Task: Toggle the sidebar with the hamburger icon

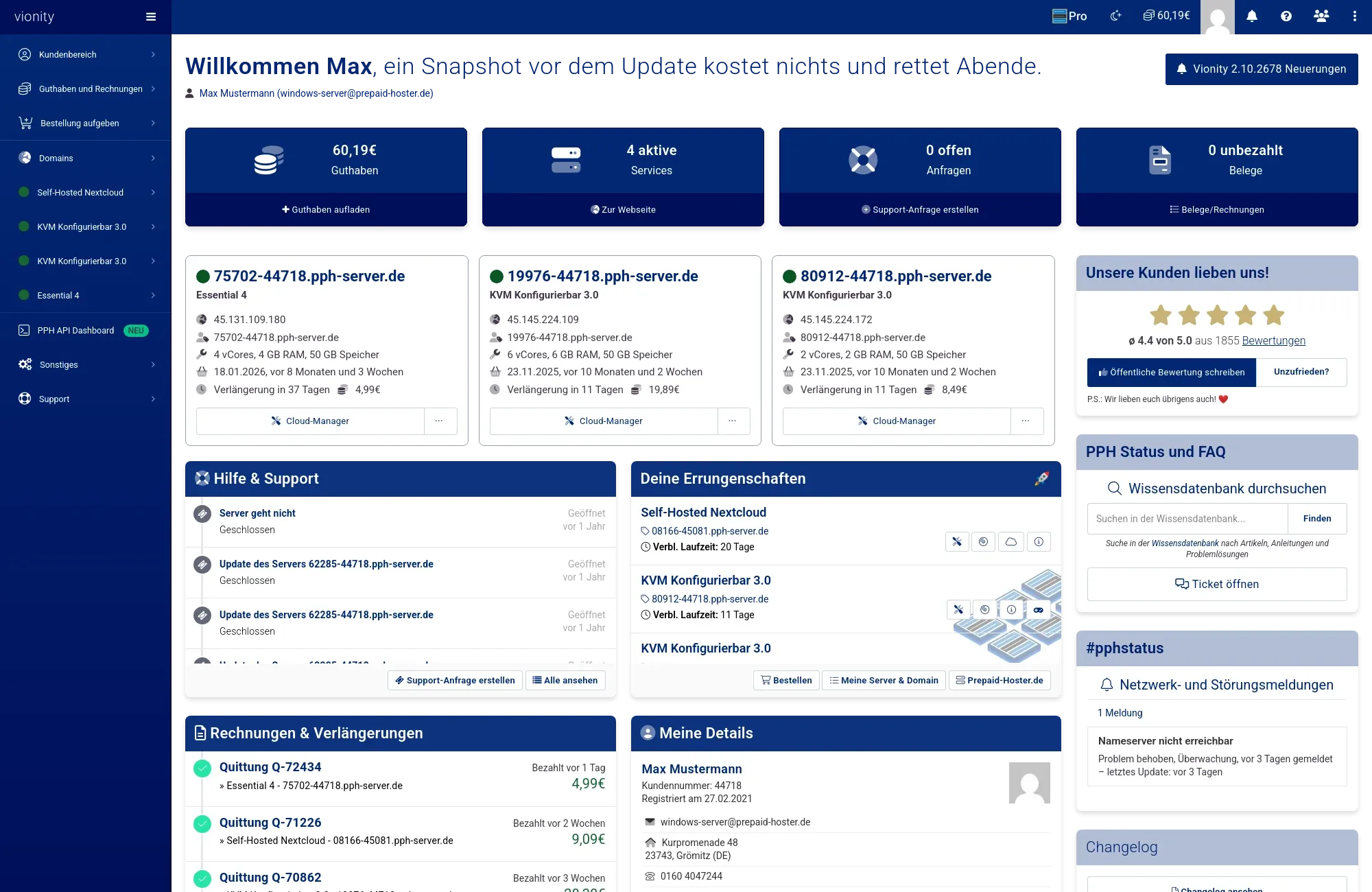Action: pos(151,16)
